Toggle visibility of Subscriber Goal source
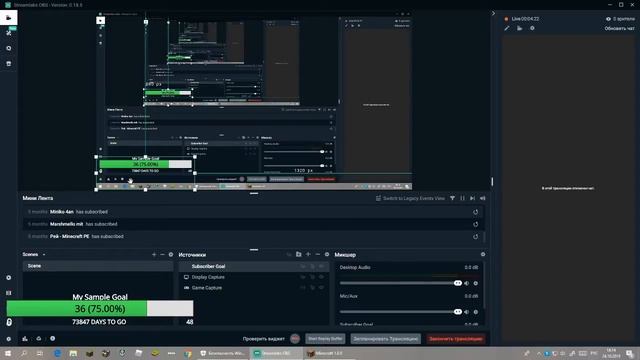Viewport: 640px width, 360px height. click(322, 267)
